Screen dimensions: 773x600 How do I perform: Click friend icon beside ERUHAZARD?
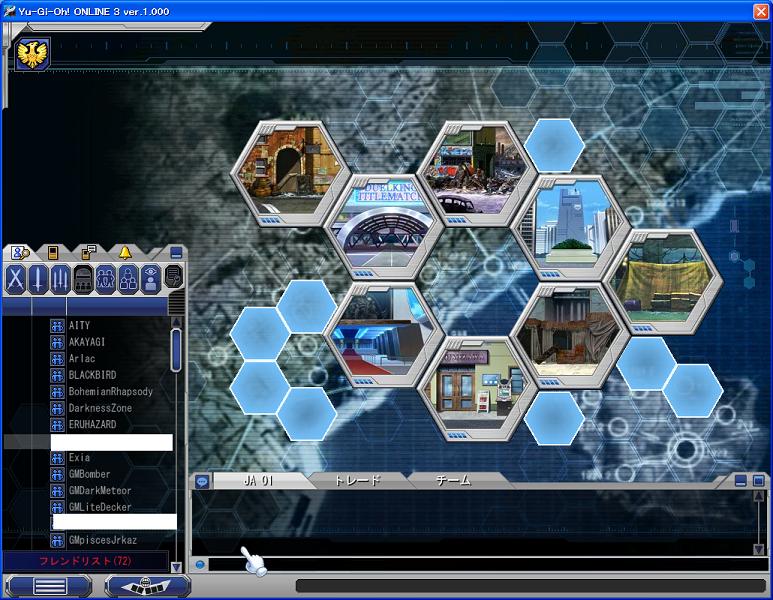tap(57, 424)
